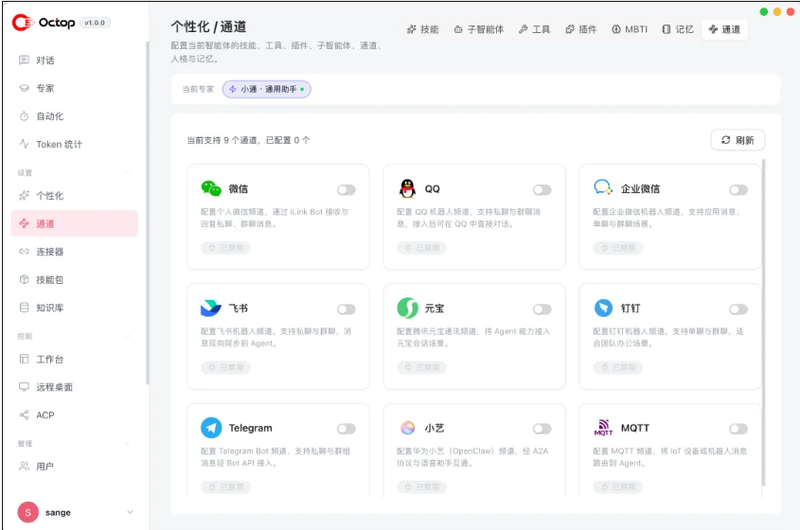Viewport: 800px width, 530px height.
Task: Click the 已禁用 badge on 元宝 card
Action: (422, 367)
